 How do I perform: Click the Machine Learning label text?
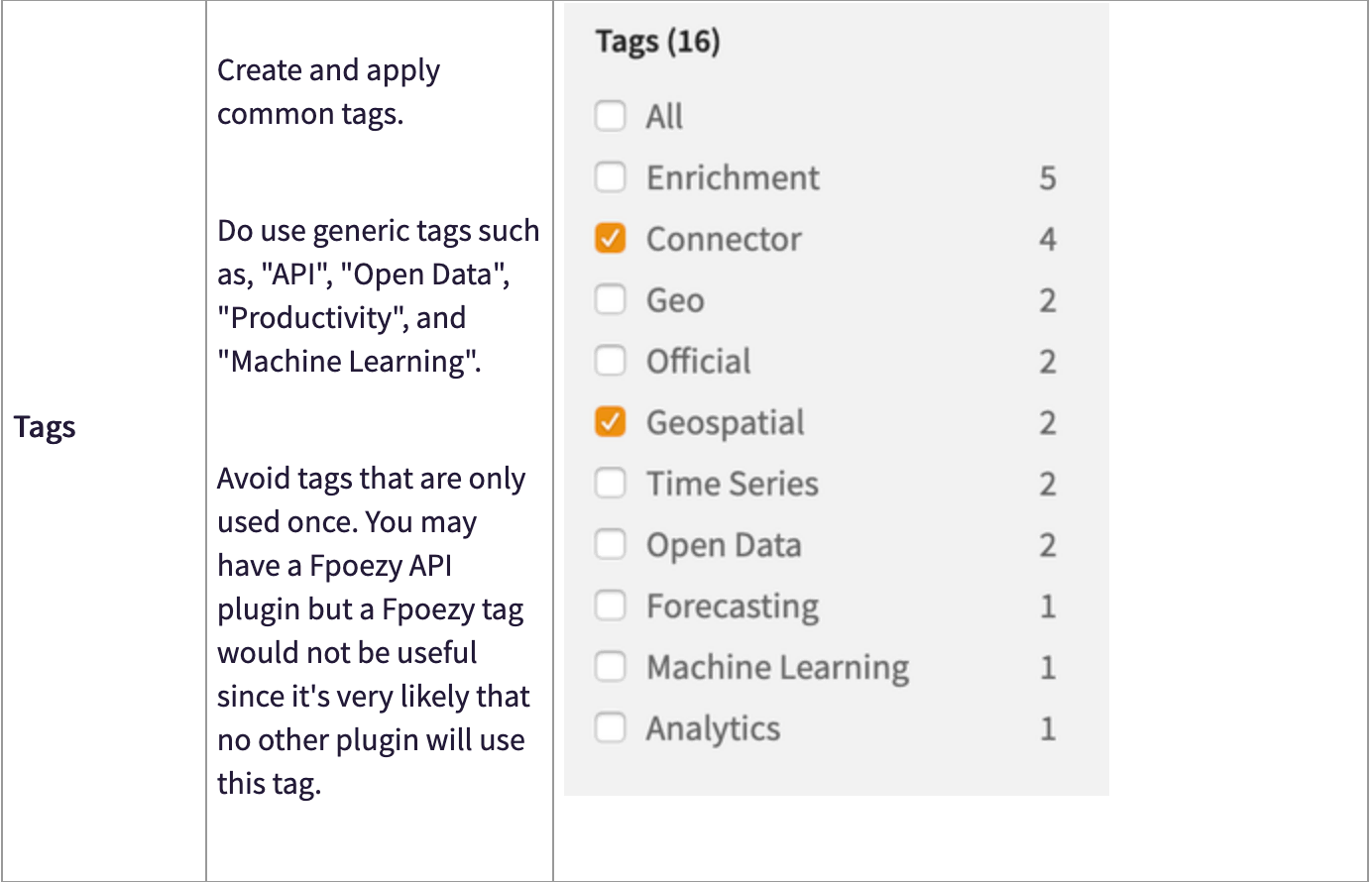click(778, 669)
